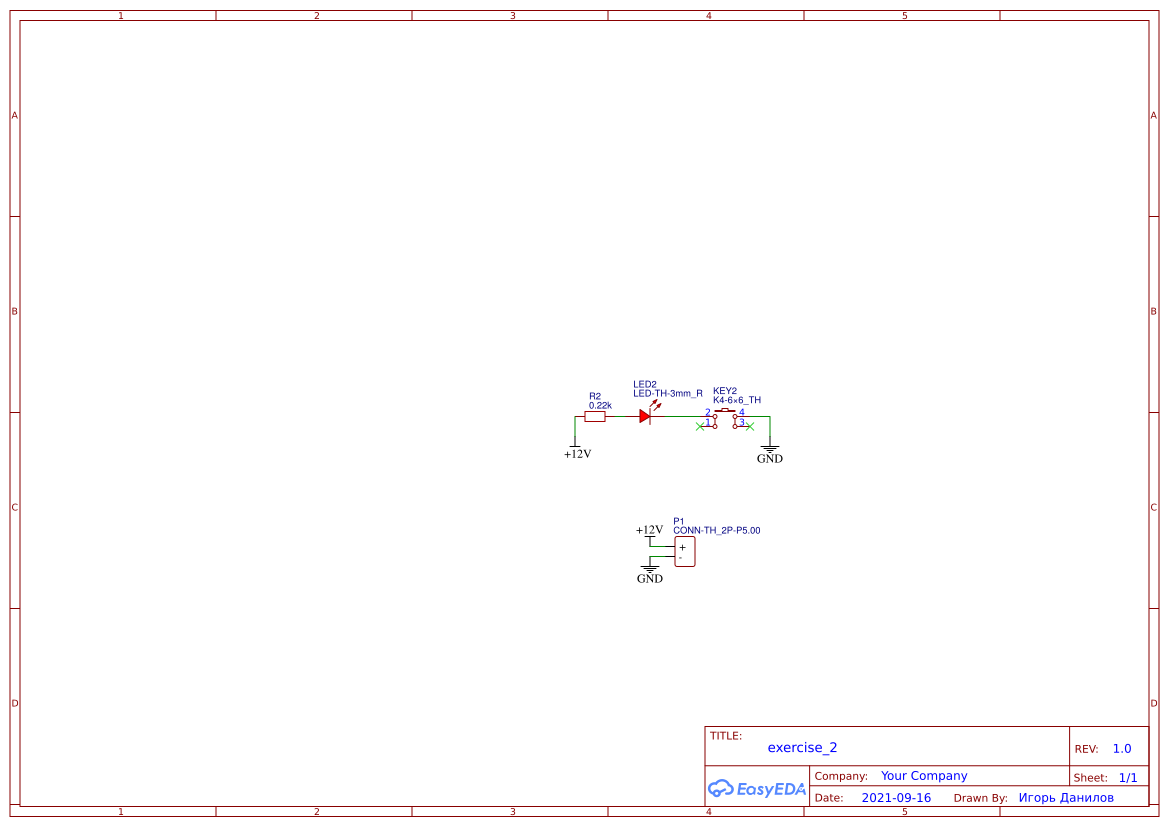Click the '0.22k' resistor value
1169x827 pixels.
coord(600,406)
